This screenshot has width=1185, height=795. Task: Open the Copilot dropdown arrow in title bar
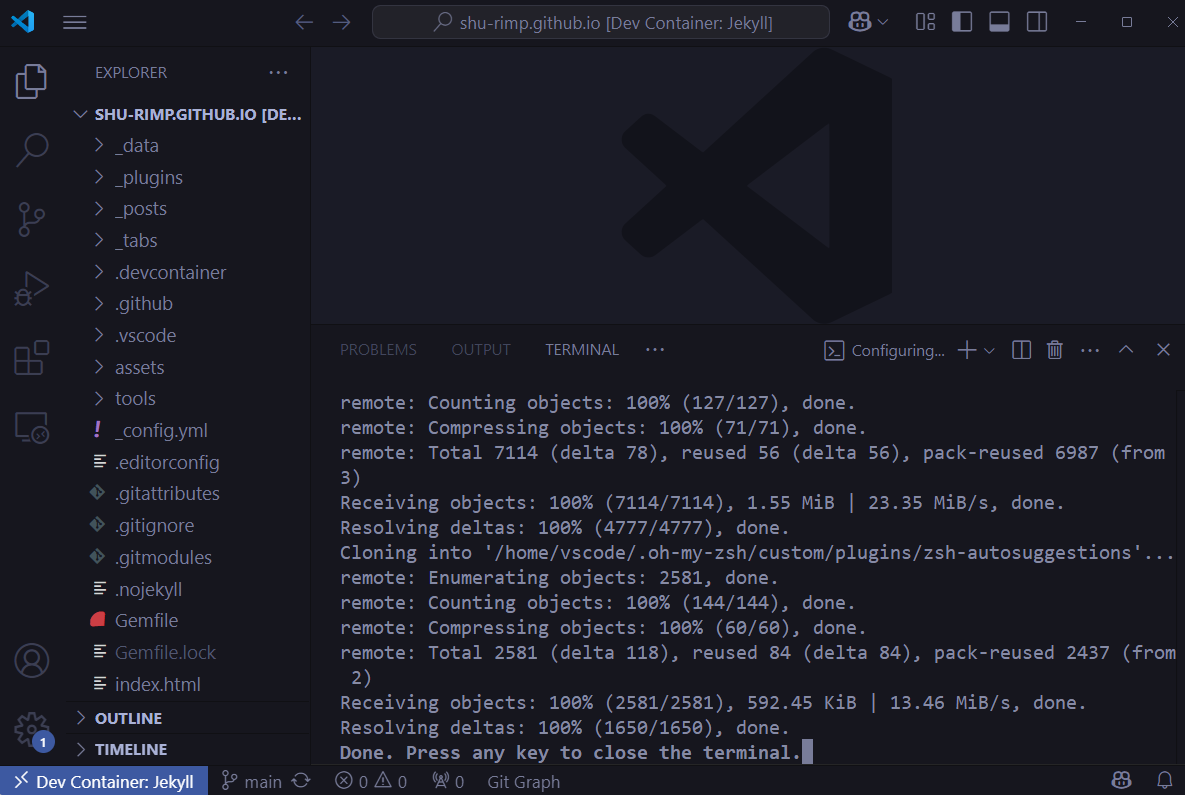pos(883,23)
